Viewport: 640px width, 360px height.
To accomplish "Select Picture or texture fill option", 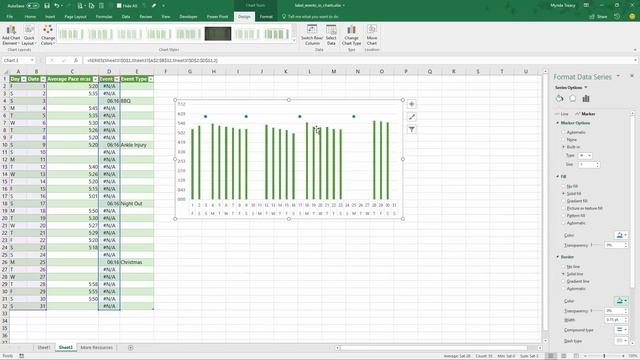I will pyautogui.click(x=564, y=208).
